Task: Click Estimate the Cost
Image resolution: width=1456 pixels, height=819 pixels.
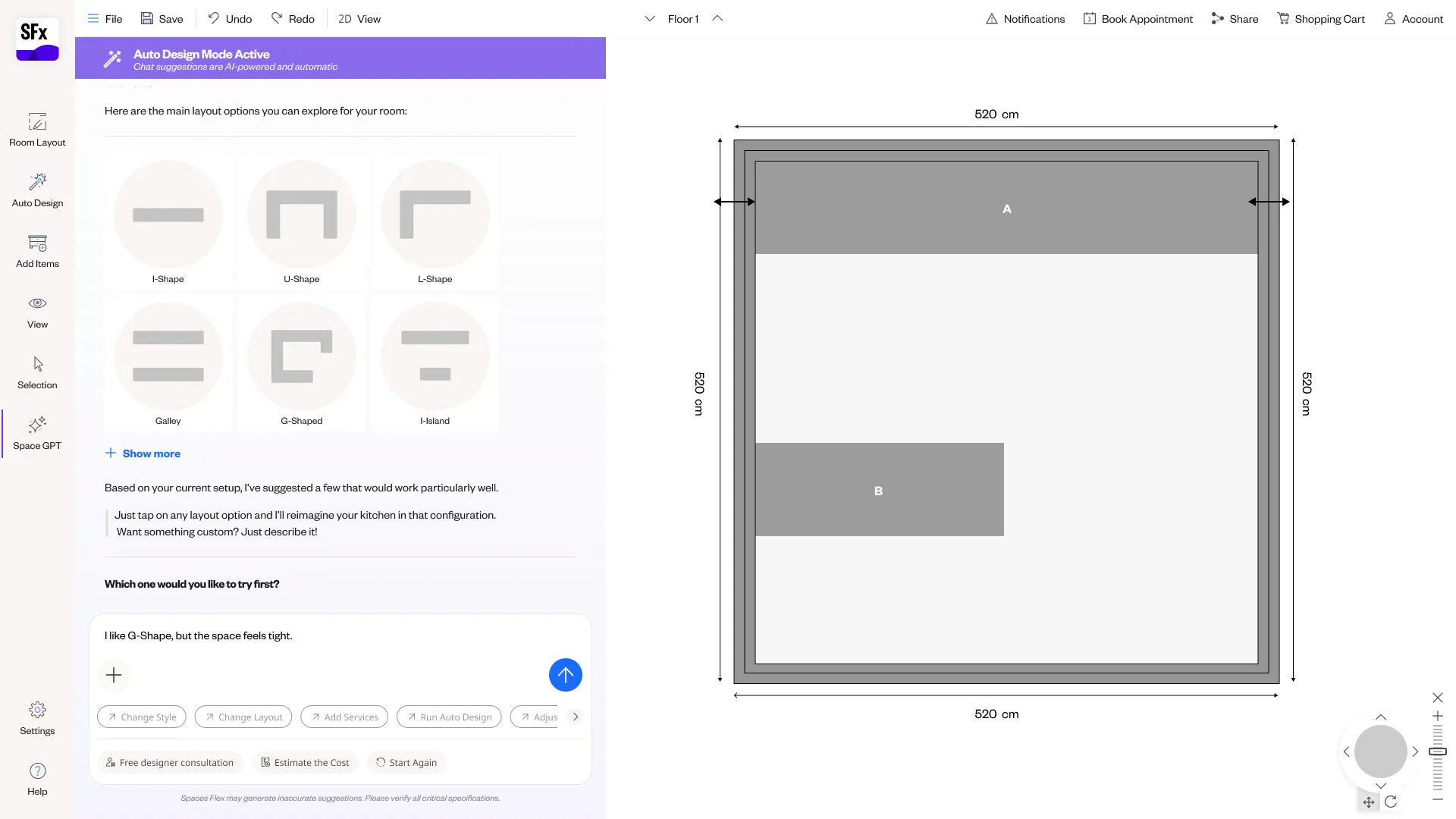Action: pyautogui.click(x=305, y=763)
